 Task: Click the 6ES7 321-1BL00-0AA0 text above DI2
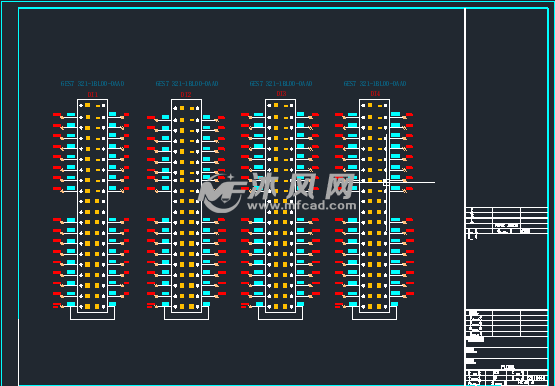[x=187, y=83]
